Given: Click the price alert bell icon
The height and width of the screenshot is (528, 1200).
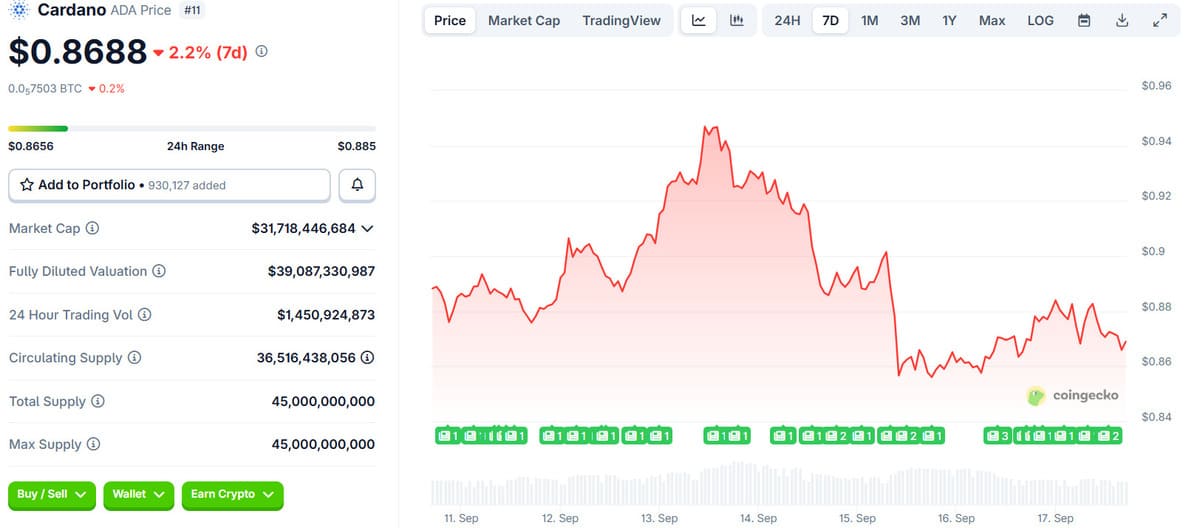Looking at the screenshot, I should click(357, 185).
